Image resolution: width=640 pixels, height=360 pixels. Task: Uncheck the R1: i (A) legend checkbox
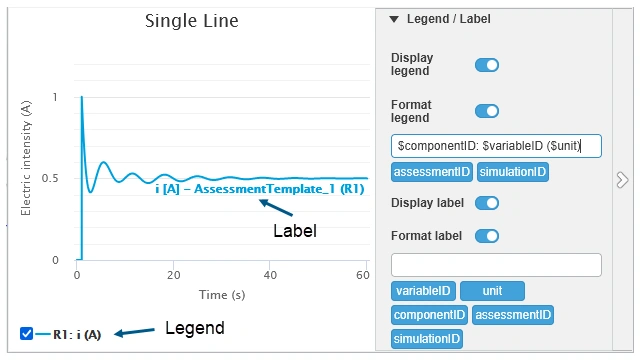[x=27, y=333]
